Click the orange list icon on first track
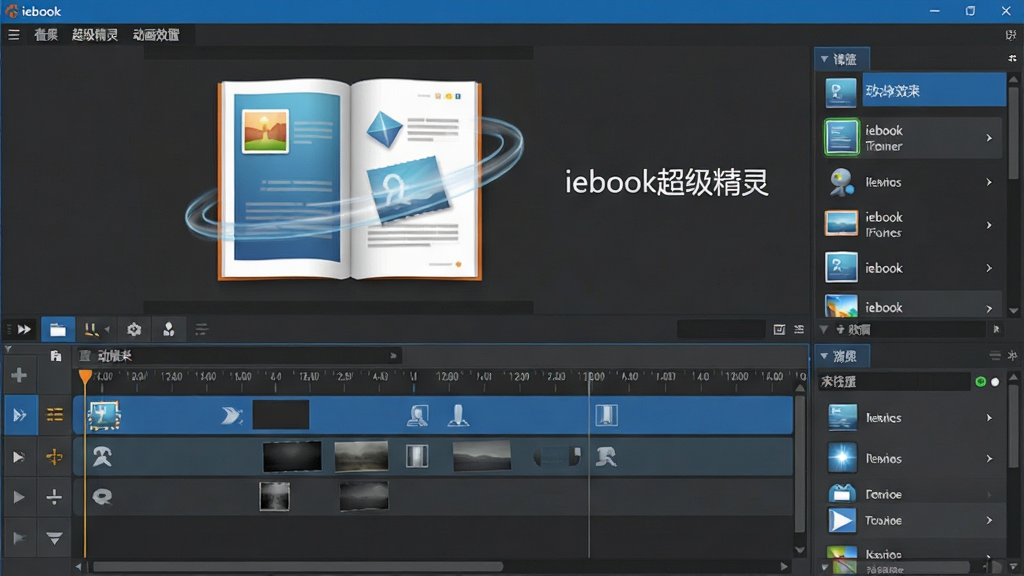The height and width of the screenshot is (576, 1024). coord(55,415)
